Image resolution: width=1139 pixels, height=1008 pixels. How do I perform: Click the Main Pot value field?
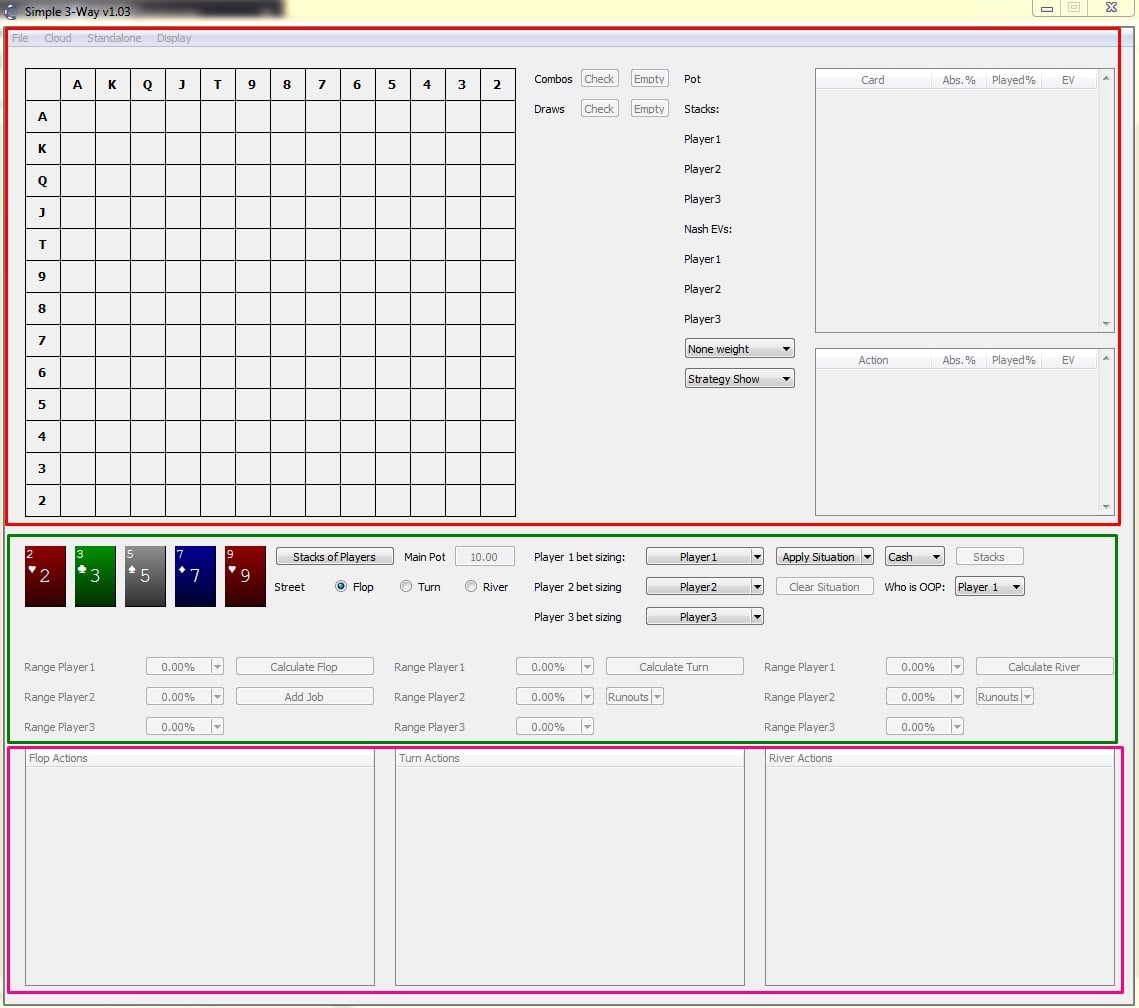[x=484, y=556]
